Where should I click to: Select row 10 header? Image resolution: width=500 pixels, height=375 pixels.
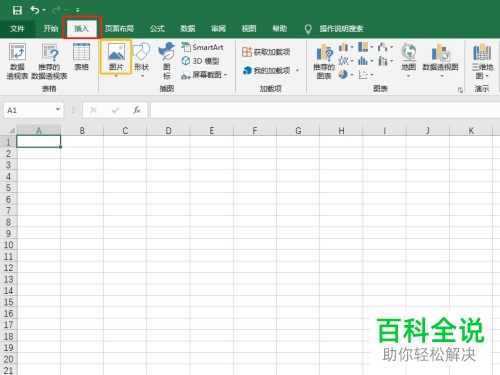click(x=8, y=245)
